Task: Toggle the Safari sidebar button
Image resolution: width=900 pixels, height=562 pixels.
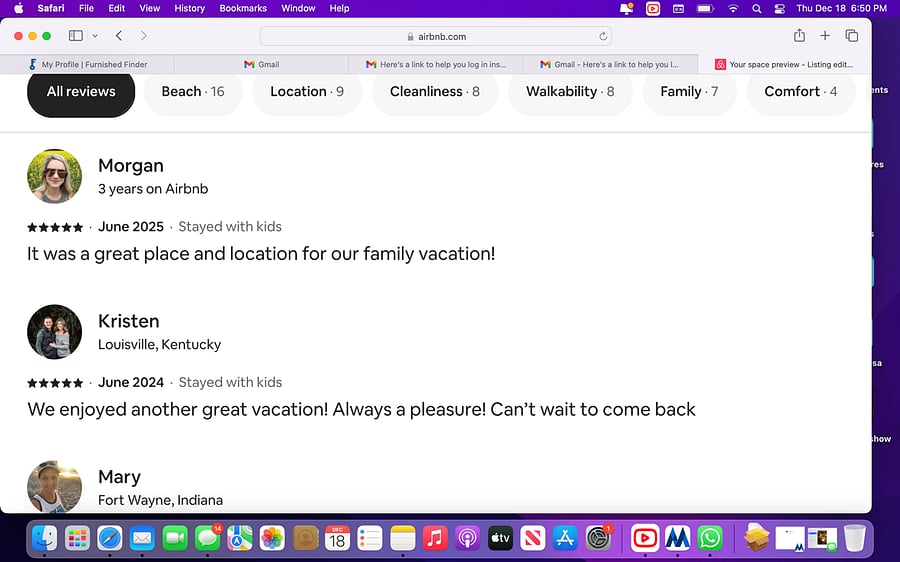Action: point(76,36)
